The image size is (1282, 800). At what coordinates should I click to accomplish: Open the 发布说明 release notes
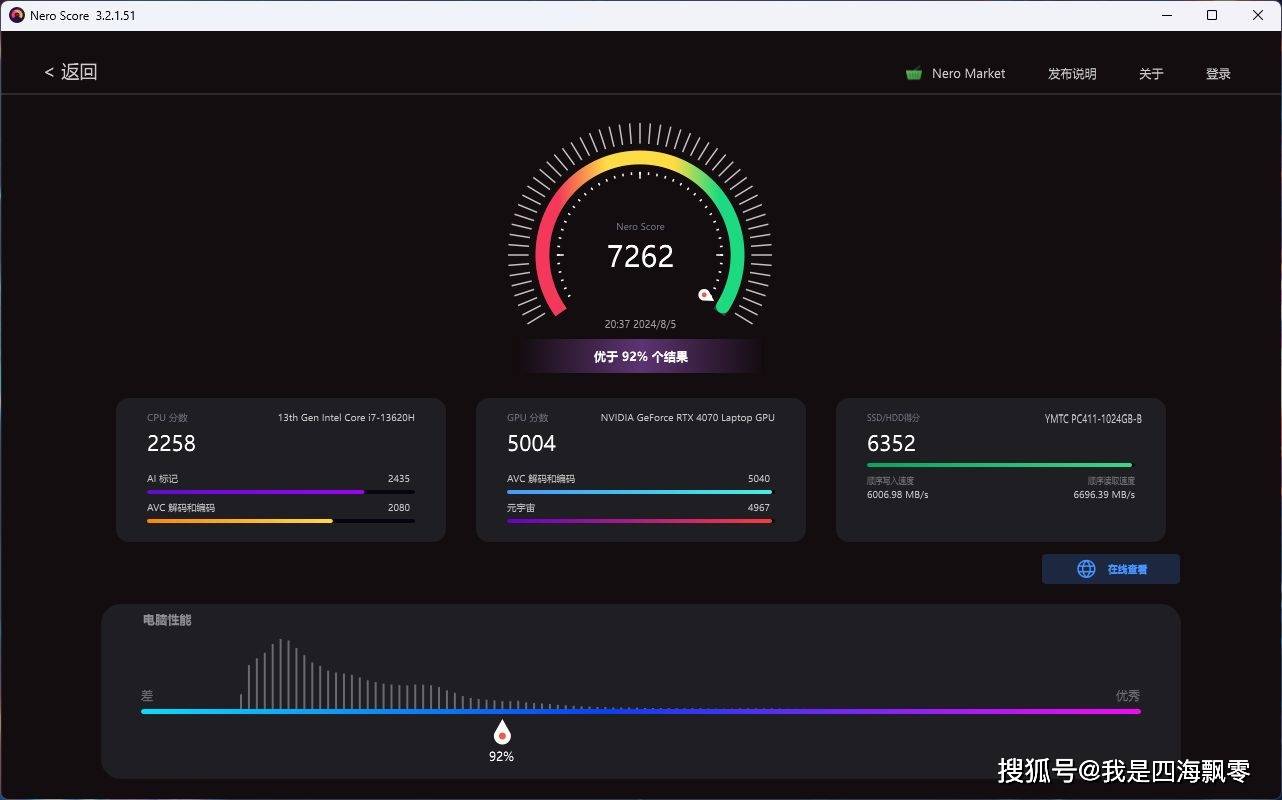click(1072, 74)
